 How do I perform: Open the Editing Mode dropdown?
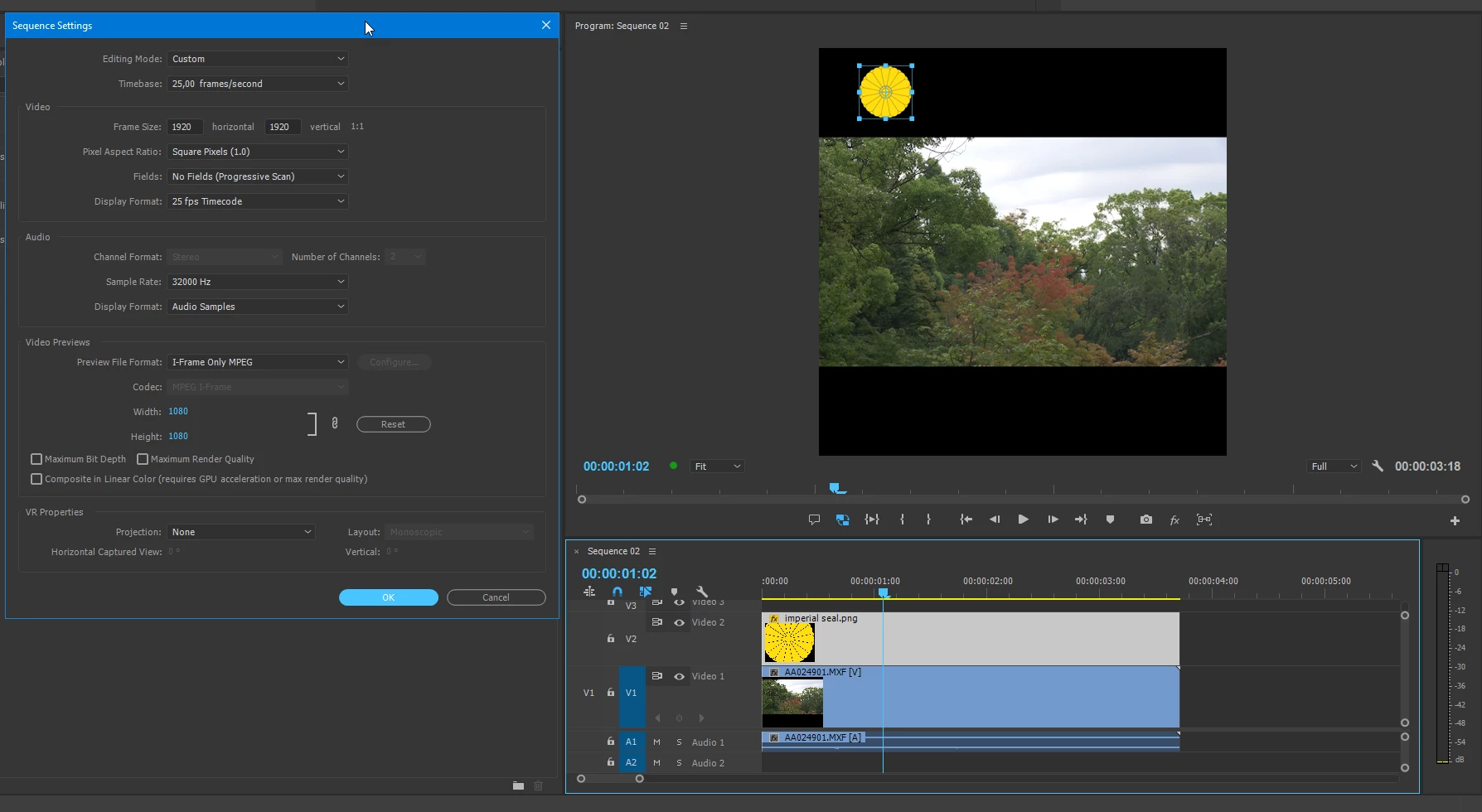point(258,59)
